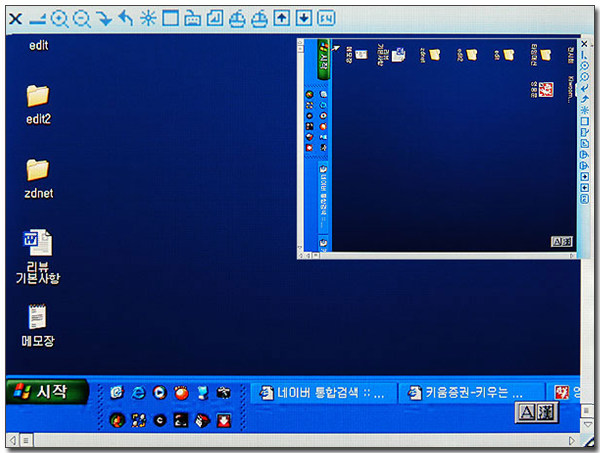The image size is (600, 453).
Task: Click the underline minimize icon in top toolbar
Action: click(x=38, y=21)
